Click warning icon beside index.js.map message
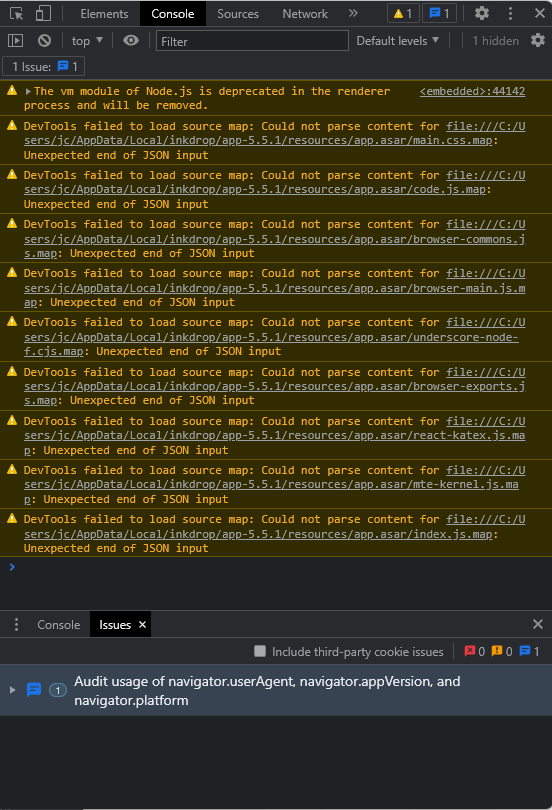 coord(11,519)
